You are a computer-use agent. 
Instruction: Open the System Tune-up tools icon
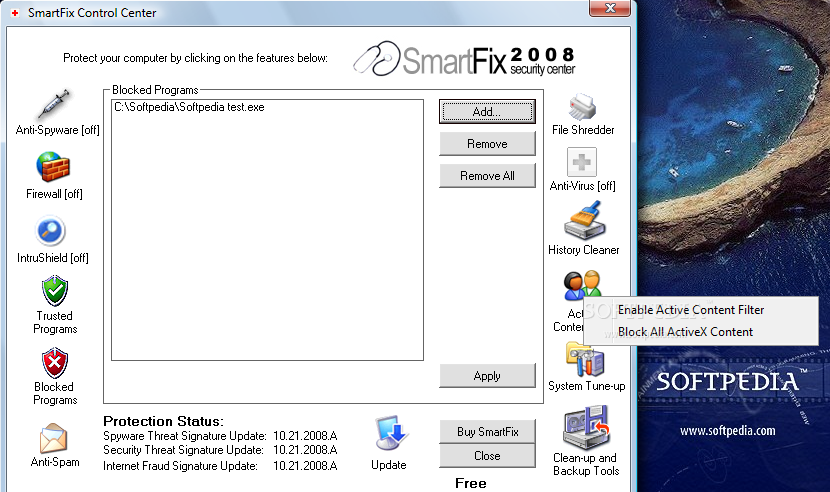pyautogui.click(x=585, y=360)
